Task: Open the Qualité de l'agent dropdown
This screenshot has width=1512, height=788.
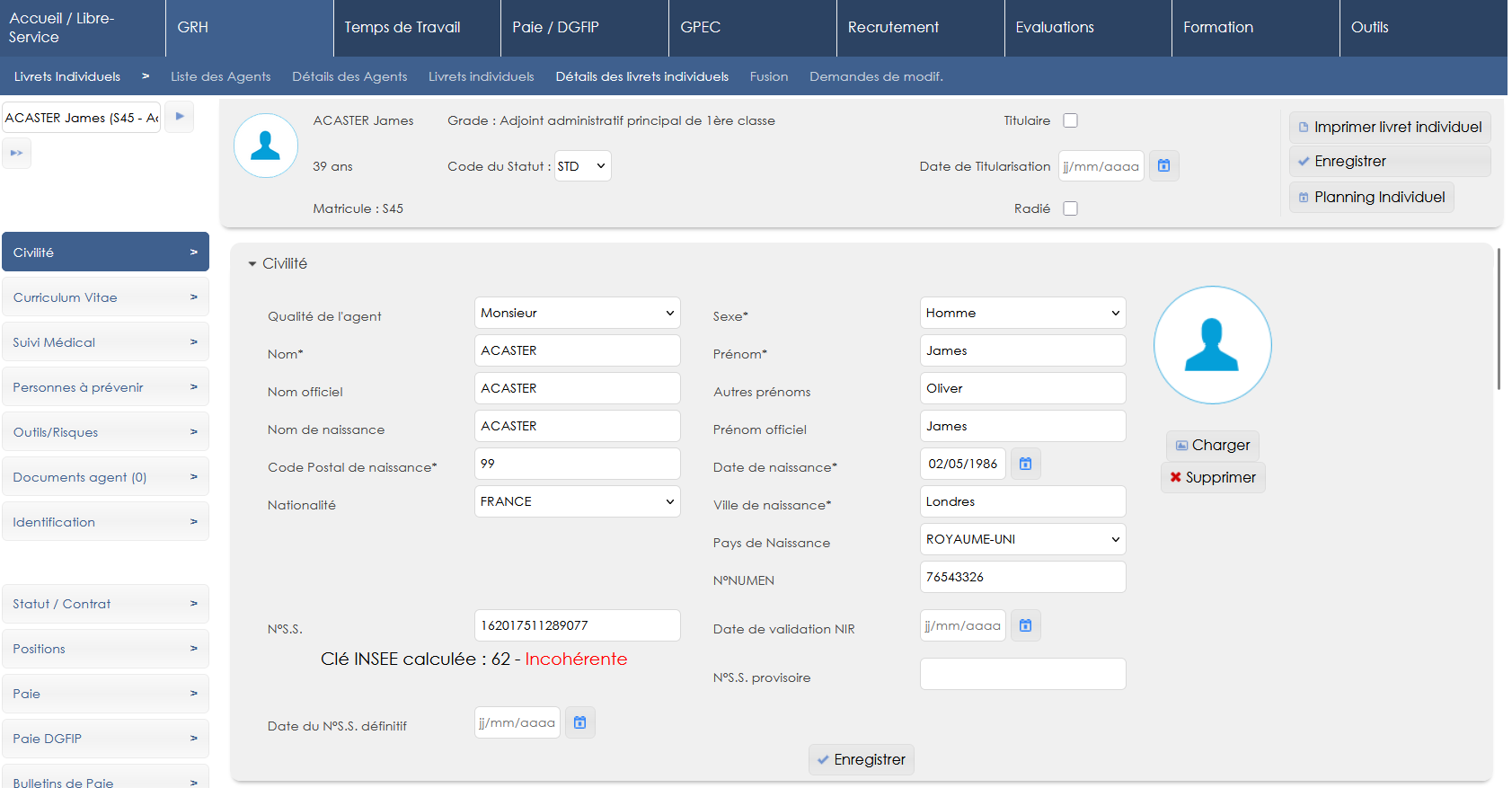Action: pos(577,313)
